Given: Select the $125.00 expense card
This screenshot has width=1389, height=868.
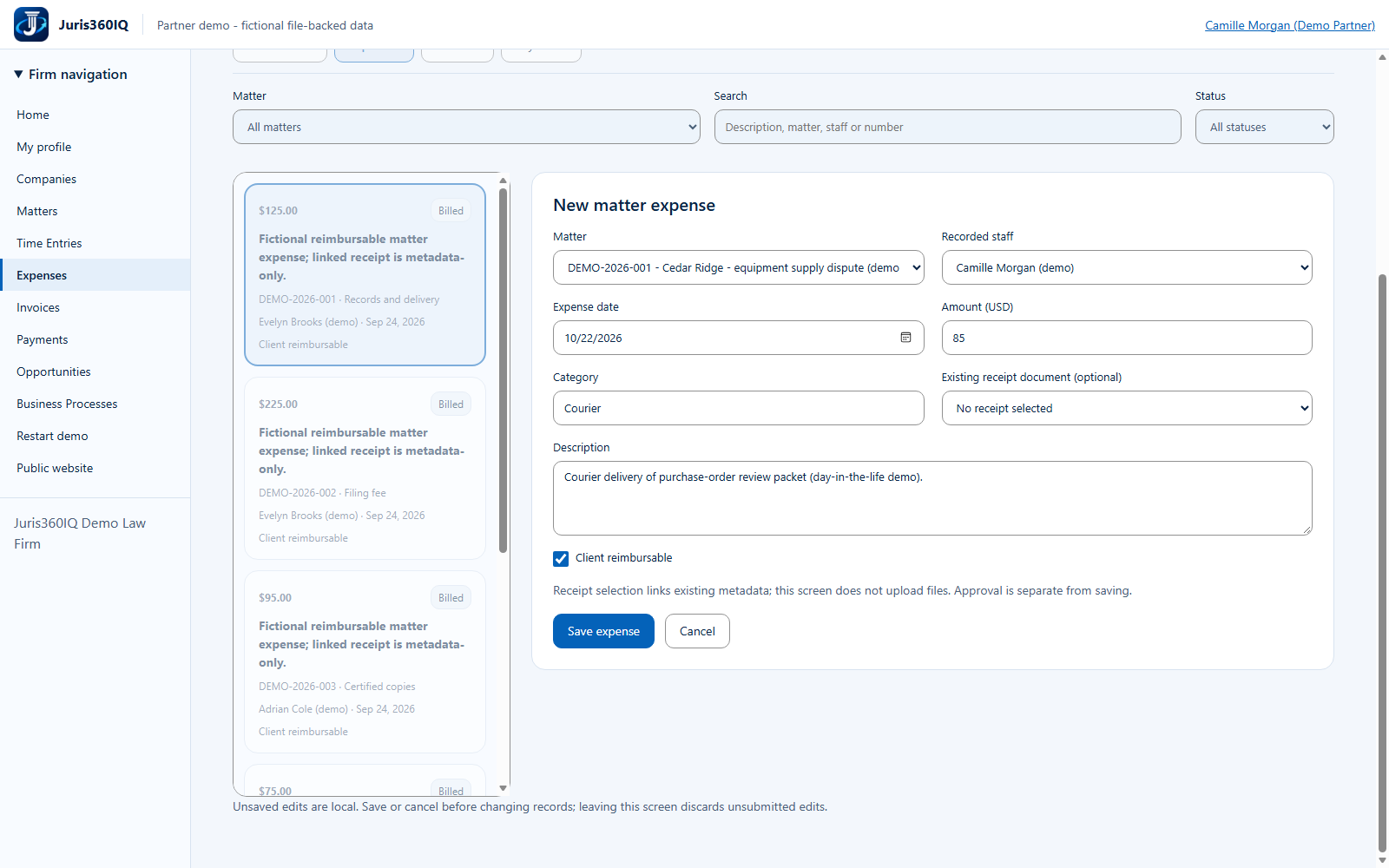Looking at the screenshot, I should (x=365, y=274).
